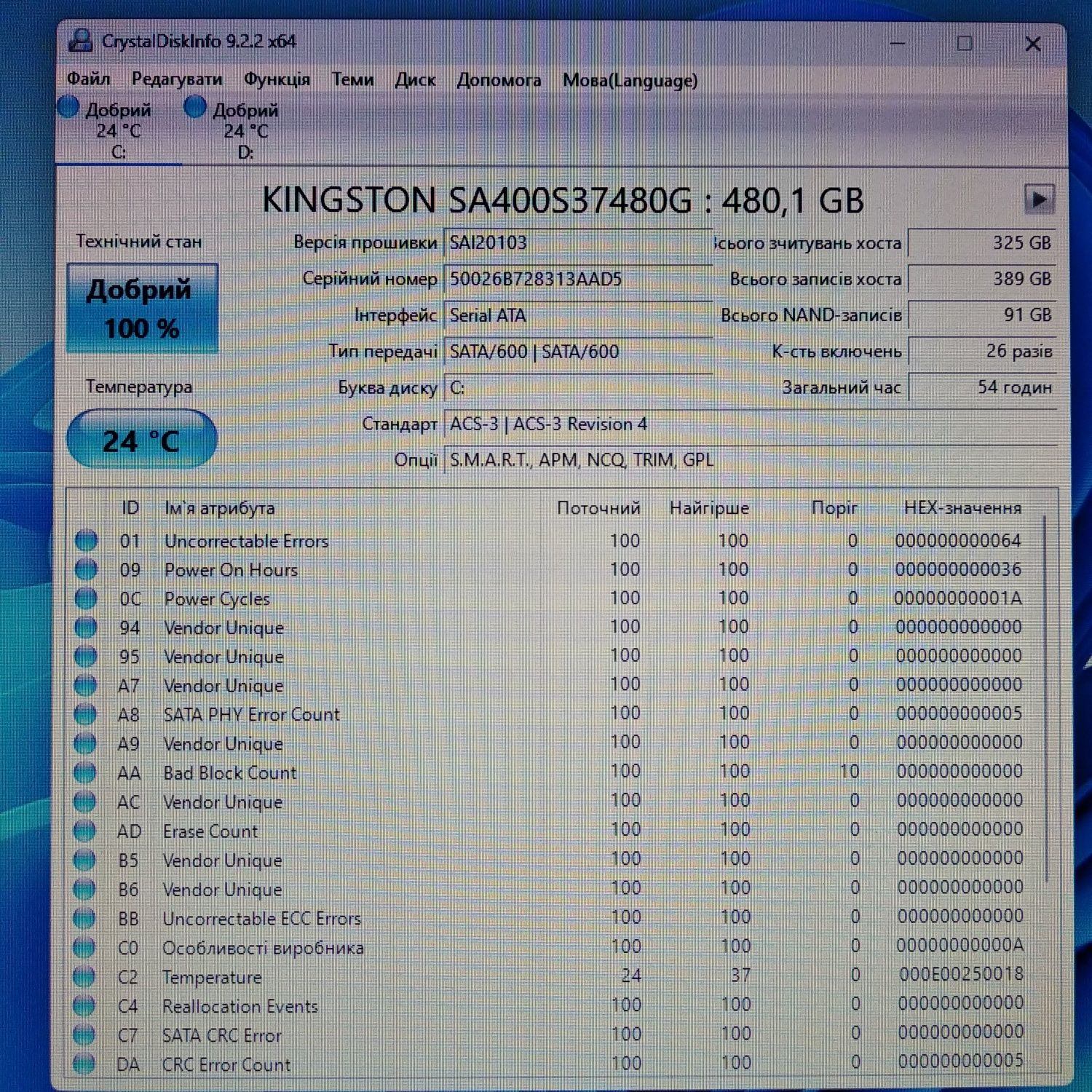Click the standard field ACS-3
This screenshot has width=1092, height=1092.
(x=750, y=424)
